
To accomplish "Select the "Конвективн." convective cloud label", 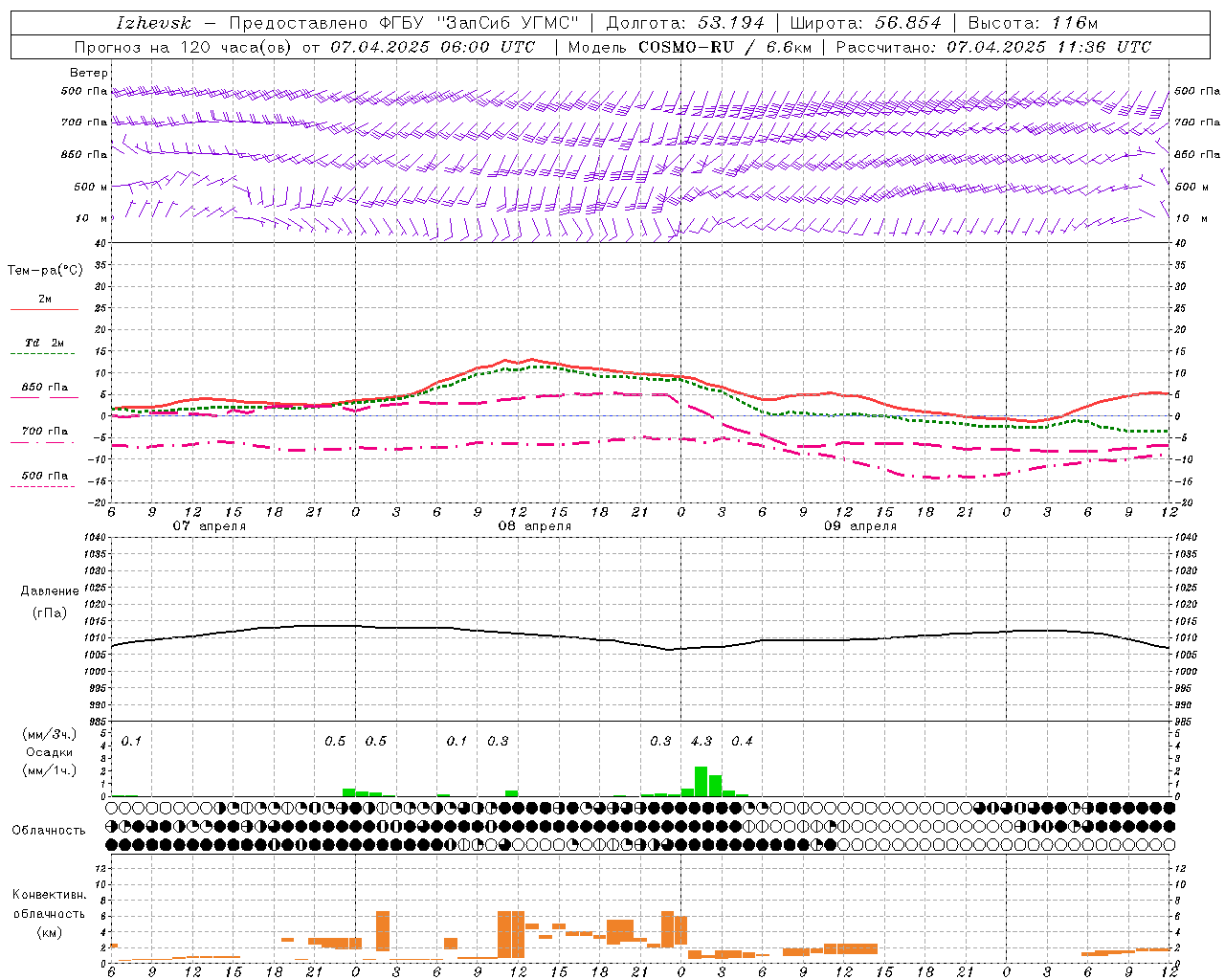I will point(49,895).
